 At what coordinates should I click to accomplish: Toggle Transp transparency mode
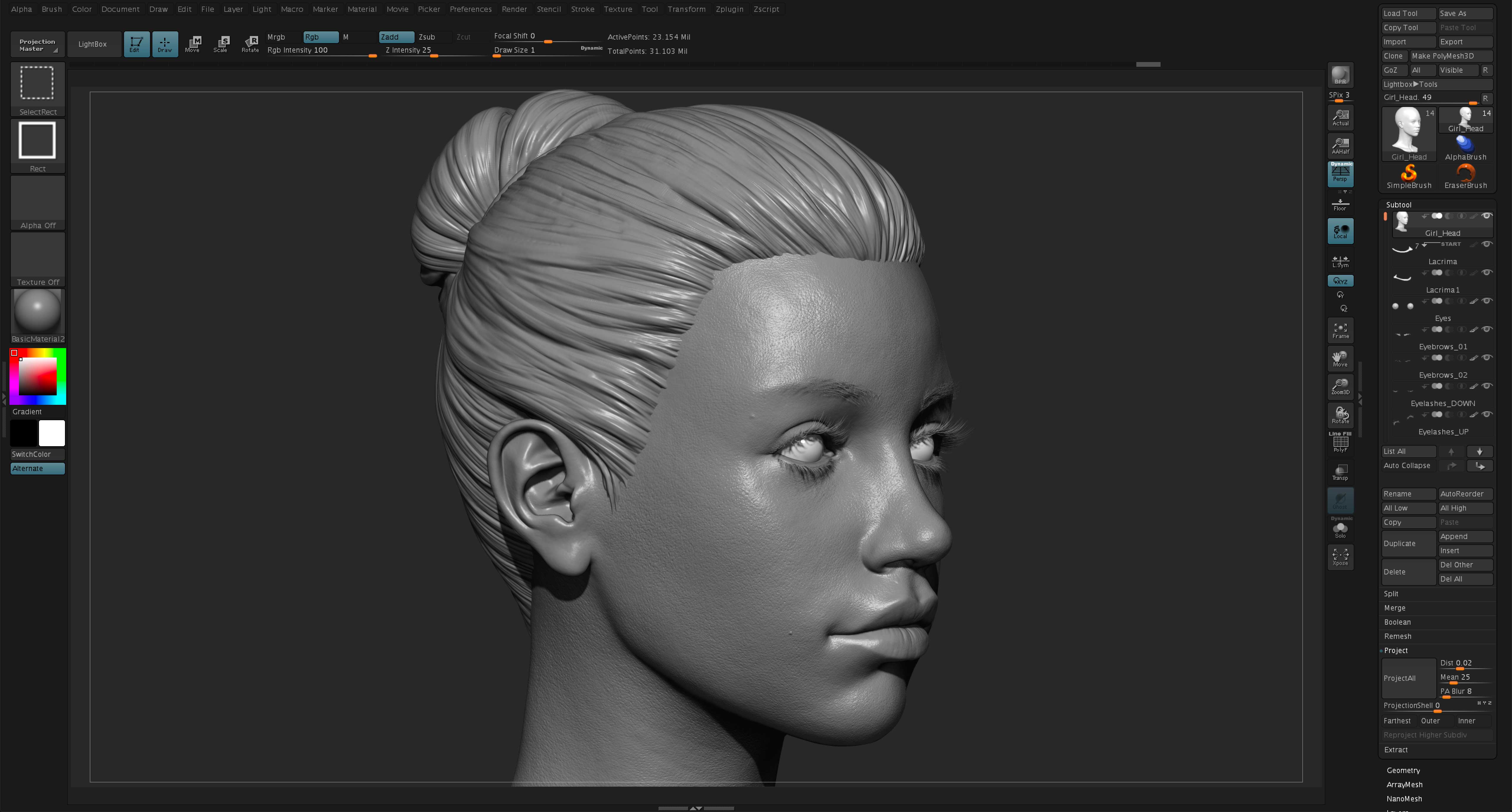1340,472
